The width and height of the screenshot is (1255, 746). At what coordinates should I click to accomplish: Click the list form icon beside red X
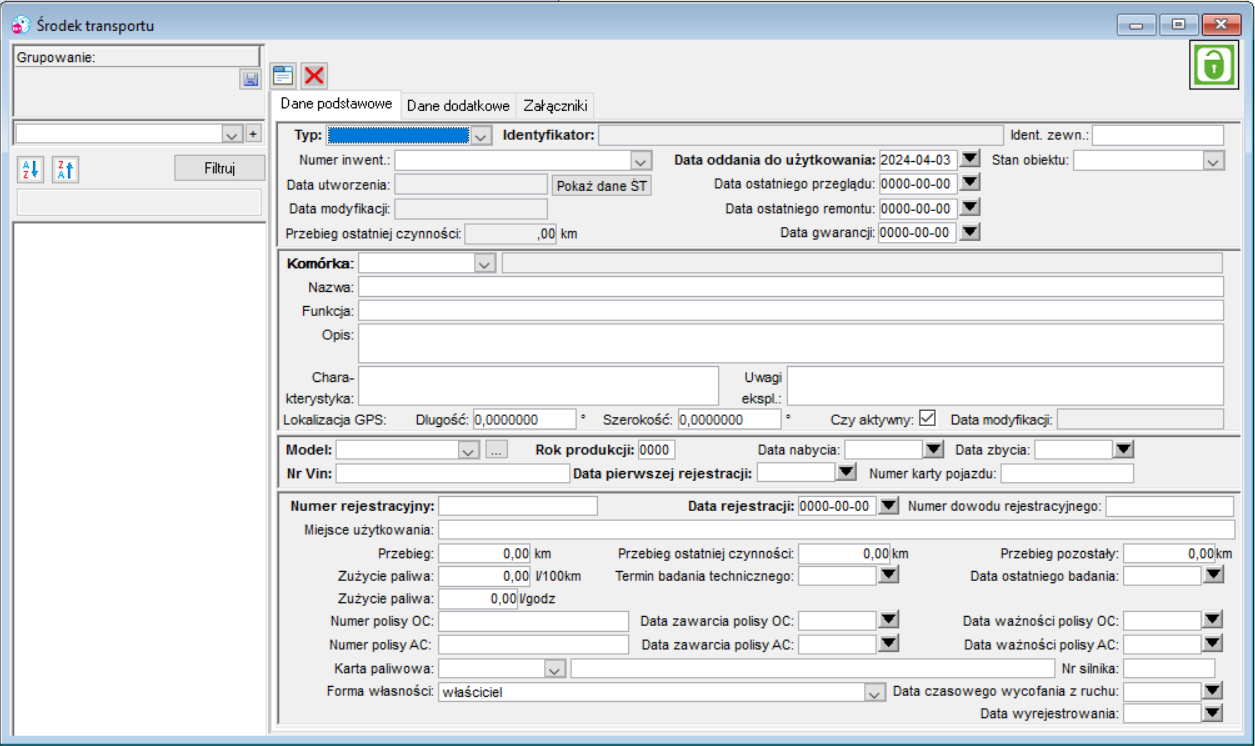click(x=283, y=75)
